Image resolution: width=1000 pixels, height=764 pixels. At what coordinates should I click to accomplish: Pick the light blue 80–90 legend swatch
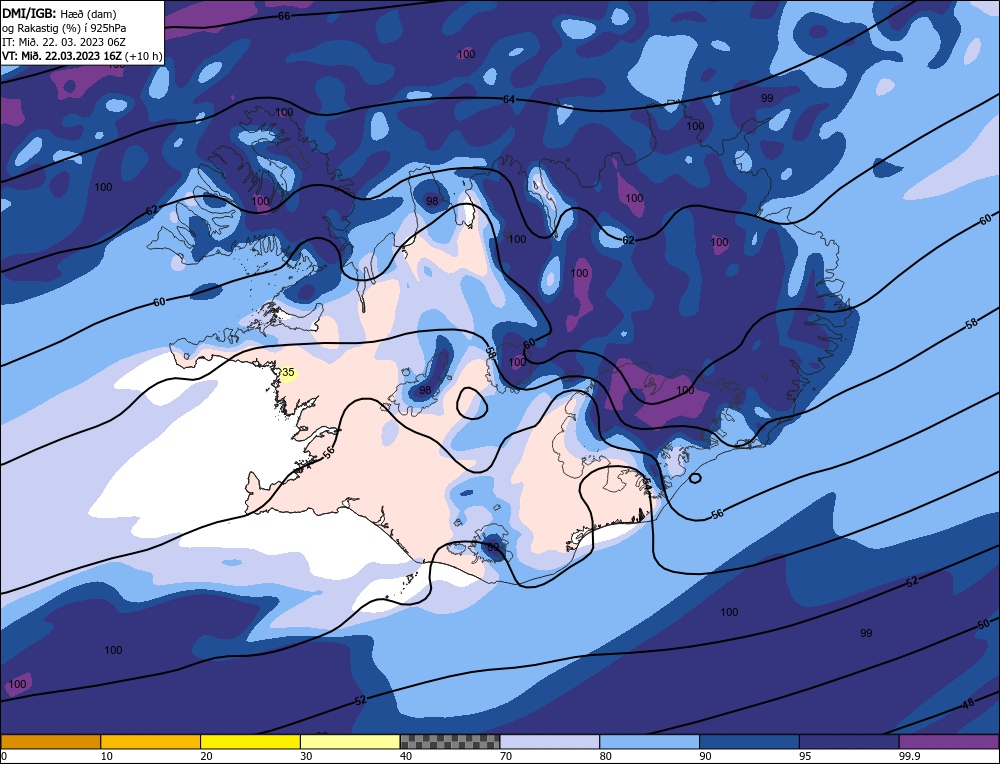649,741
